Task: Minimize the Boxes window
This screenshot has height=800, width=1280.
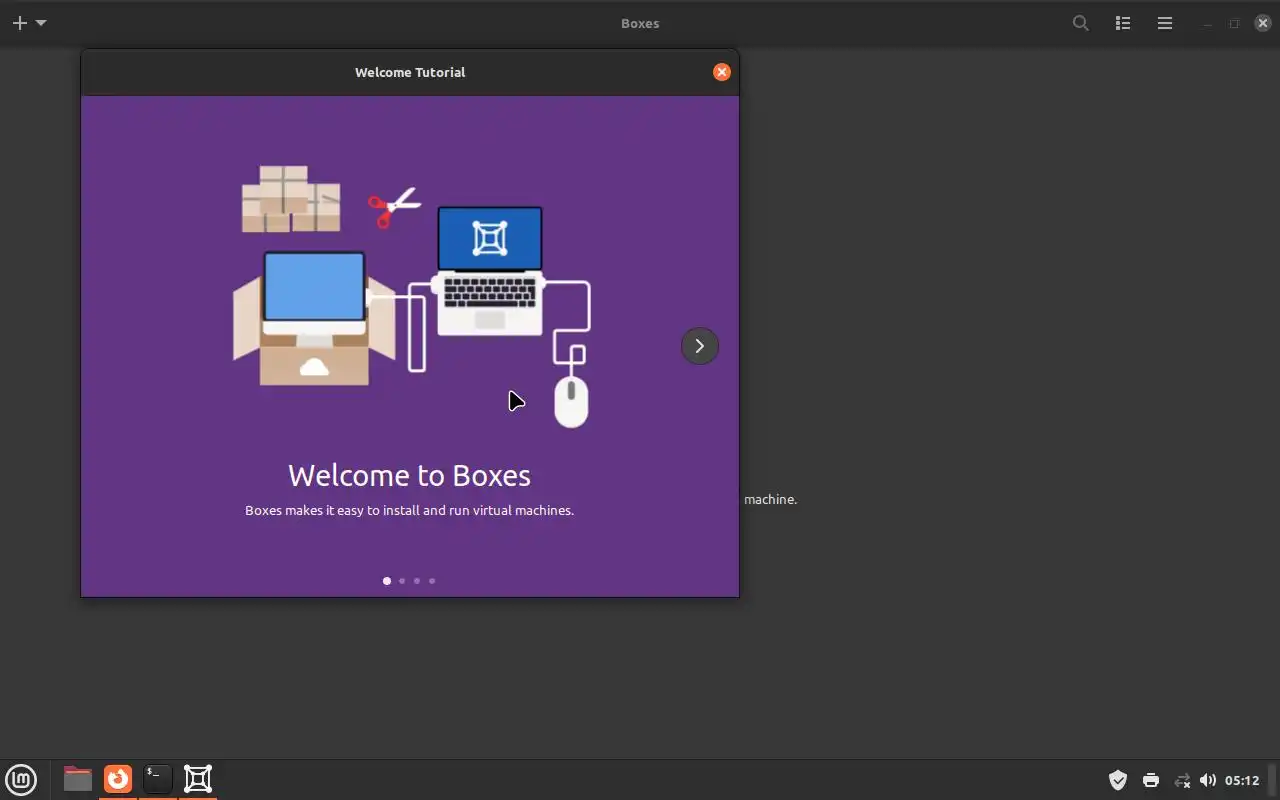Action: coord(1208,23)
